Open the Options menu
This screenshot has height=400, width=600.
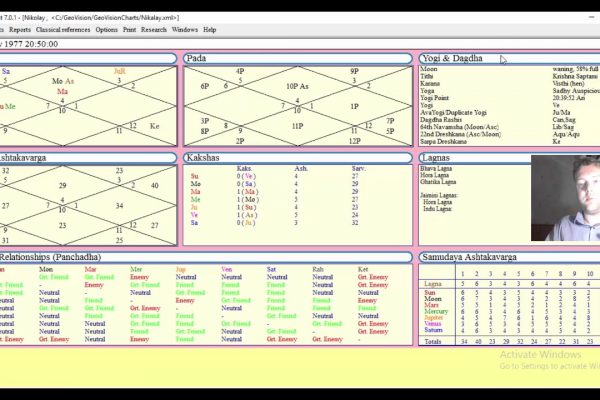pos(106,30)
